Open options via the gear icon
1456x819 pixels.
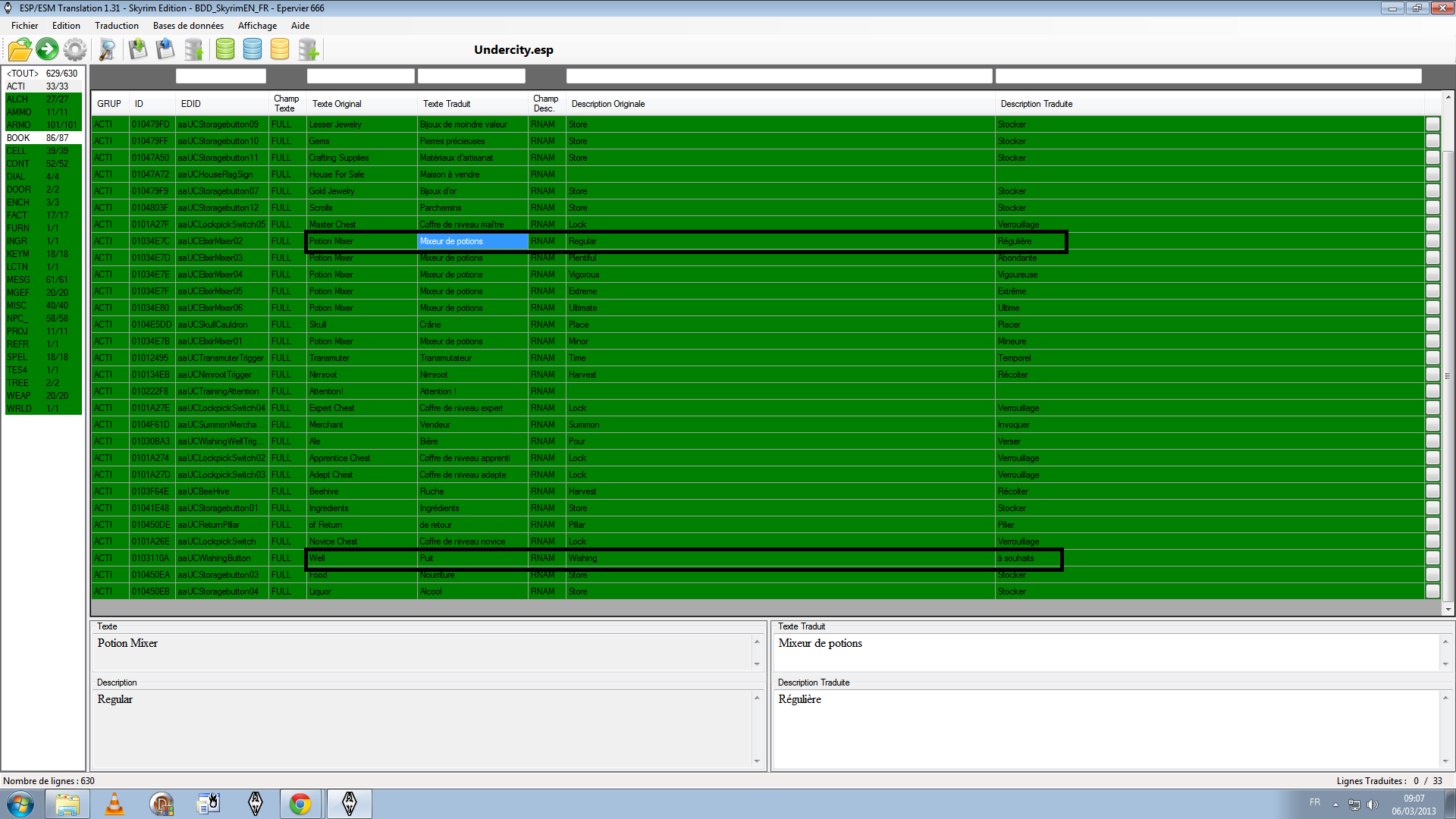75,50
